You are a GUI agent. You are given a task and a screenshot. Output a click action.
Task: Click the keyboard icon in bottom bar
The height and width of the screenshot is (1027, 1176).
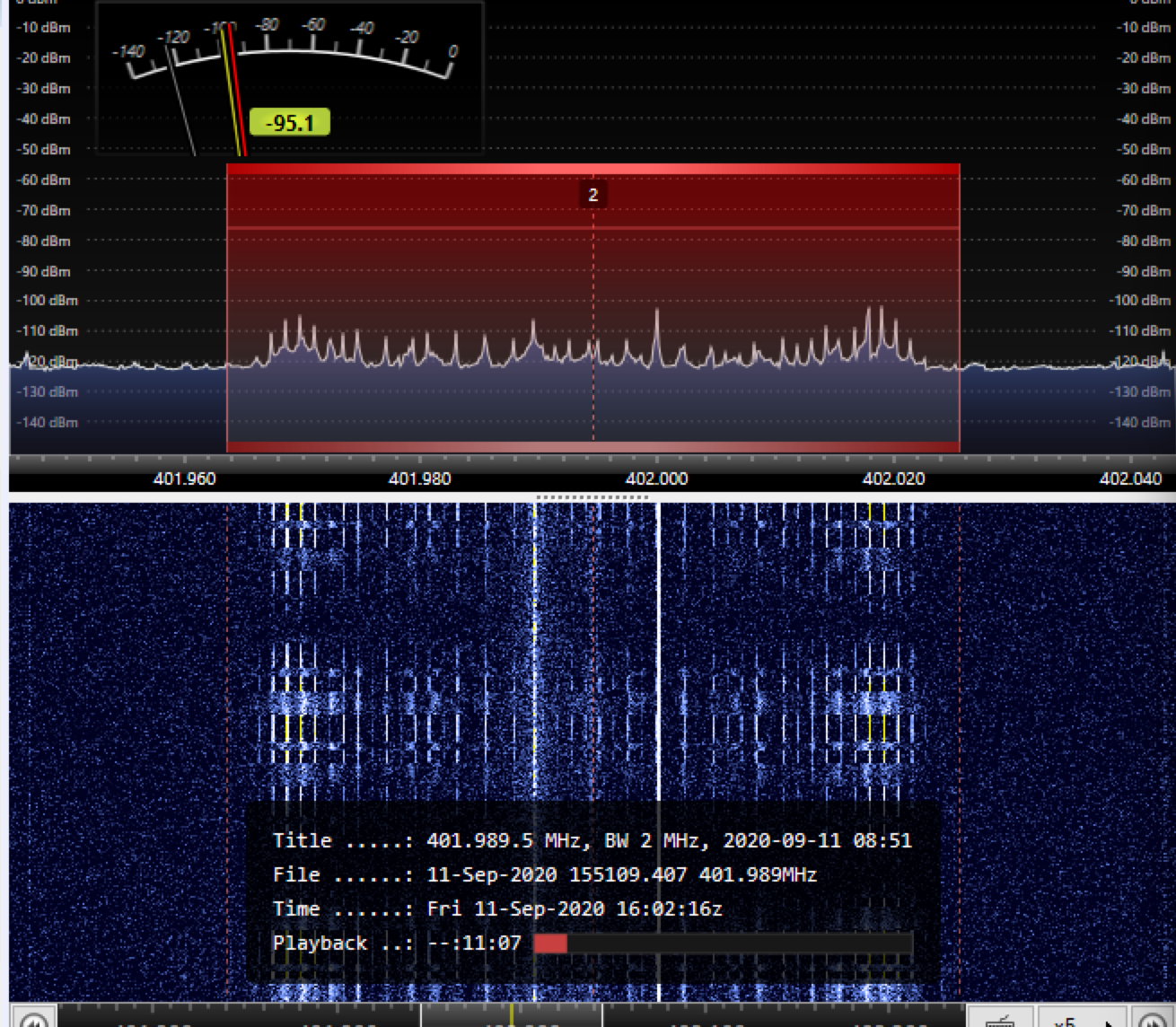tap(1001, 1021)
